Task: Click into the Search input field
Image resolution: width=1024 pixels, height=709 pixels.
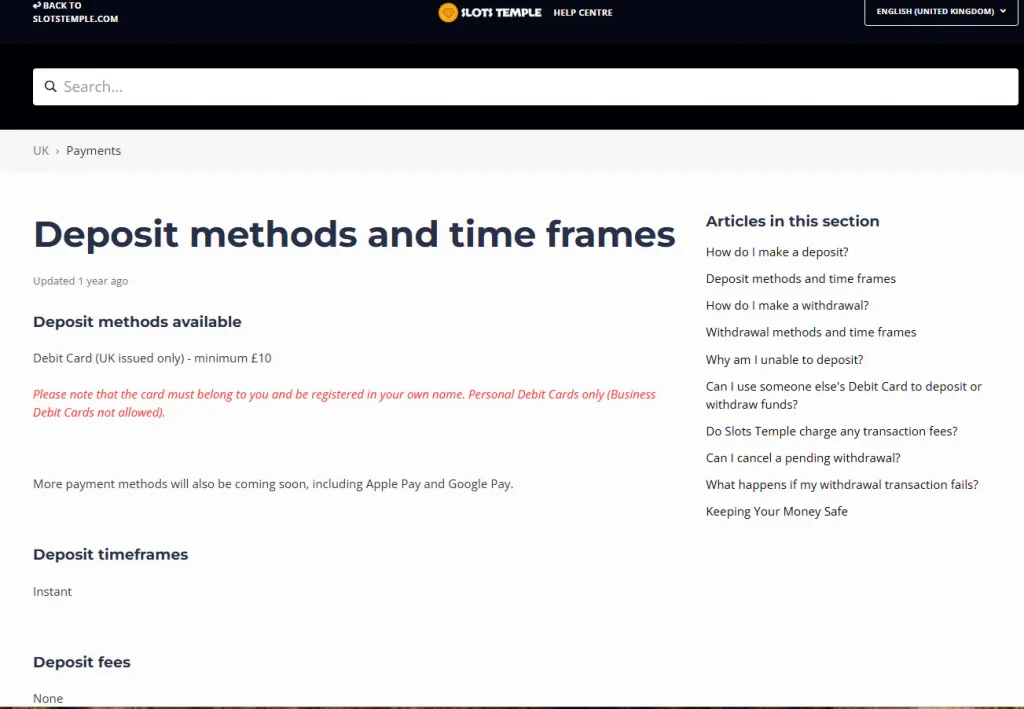Action: [x=525, y=87]
